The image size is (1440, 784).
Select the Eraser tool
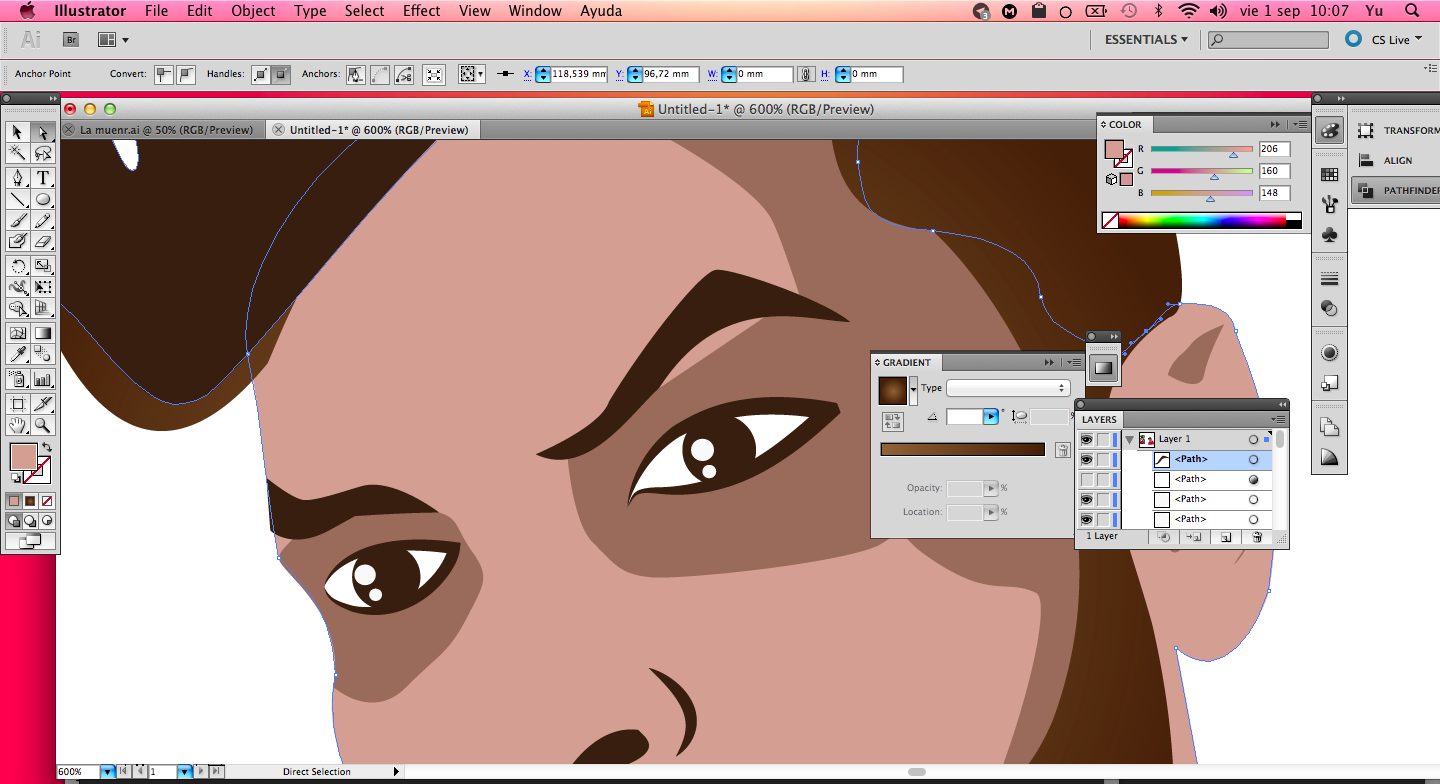tap(43, 241)
